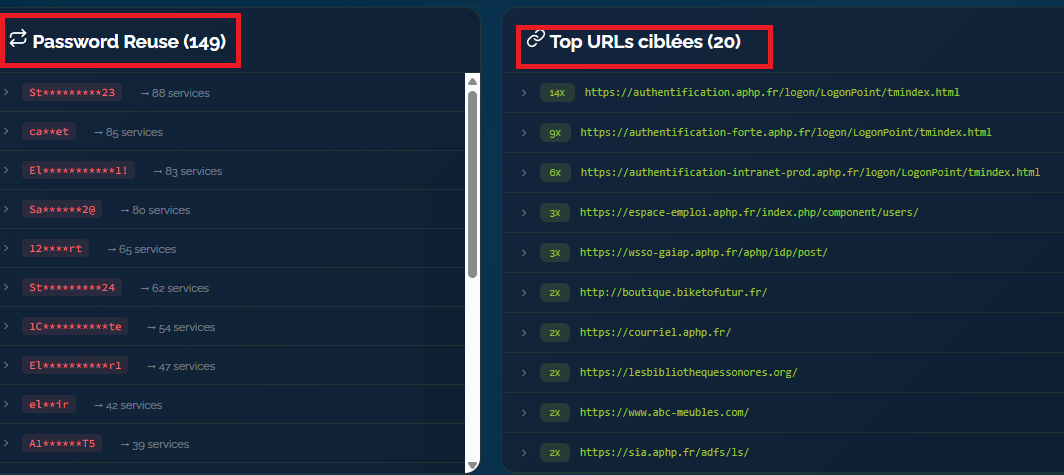Click the Password Reuse swap-arrows icon
Image resolution: width=1064 pixels, height=475 pixels.
point(18,38)
